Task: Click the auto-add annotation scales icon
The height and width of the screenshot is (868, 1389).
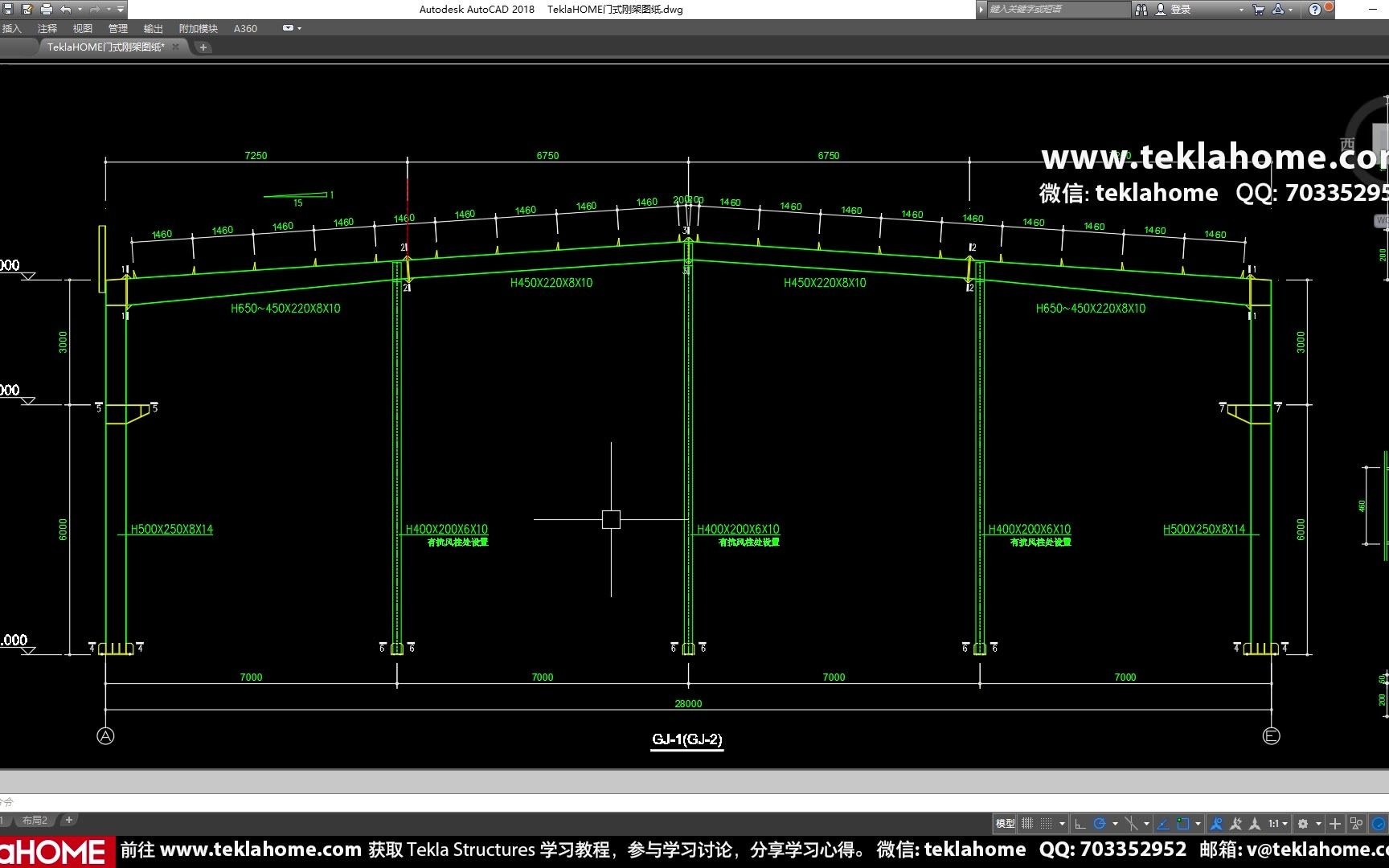Action: [x=1236, y=824]
